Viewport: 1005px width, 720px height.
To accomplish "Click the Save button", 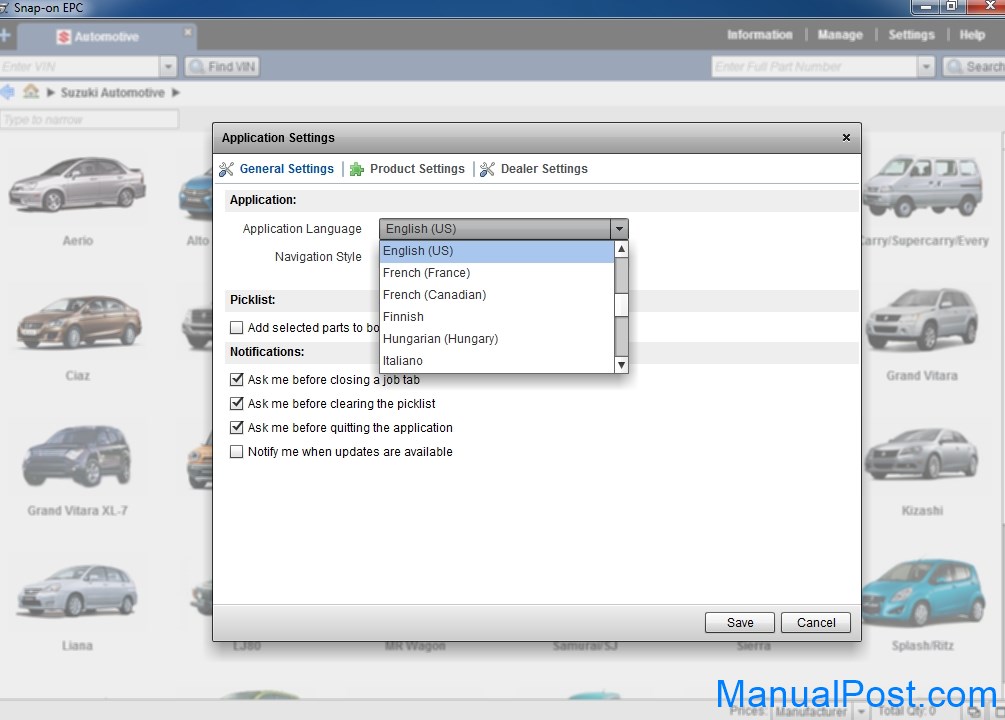I will [740, 623].
